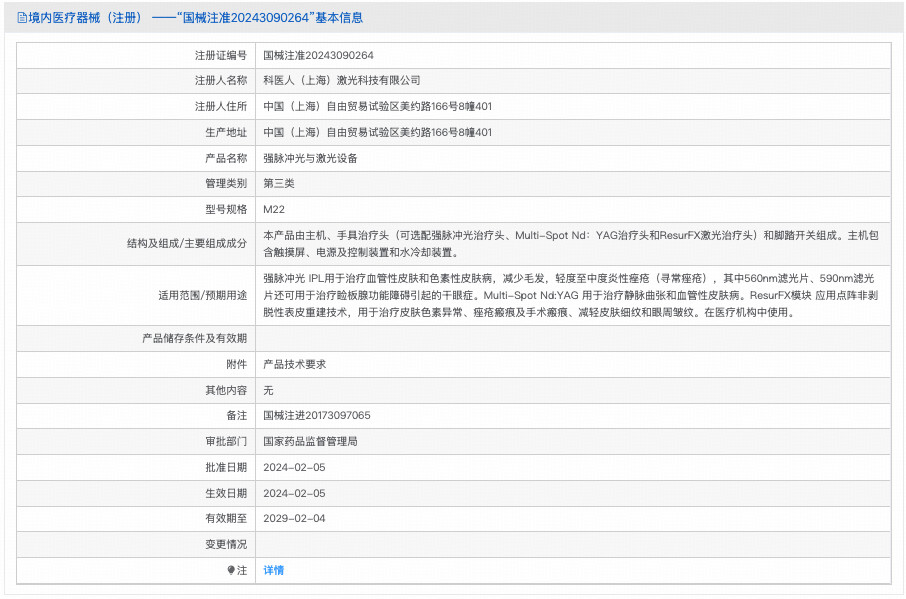Select product name 强脉冲光与激光设备
906x599 pixels.
tap(310, 159)
